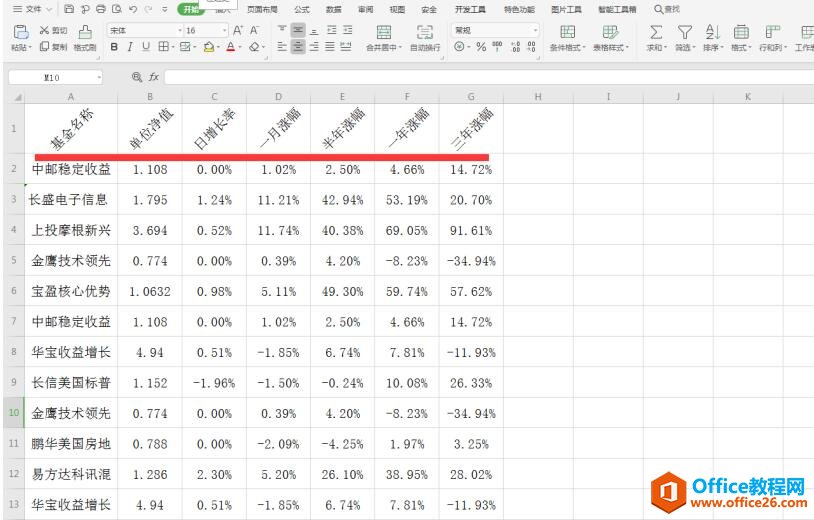Click the AutoSum (求和) sigma icon
The height and width of the screenshot is (520, 814).
point(656,32)
